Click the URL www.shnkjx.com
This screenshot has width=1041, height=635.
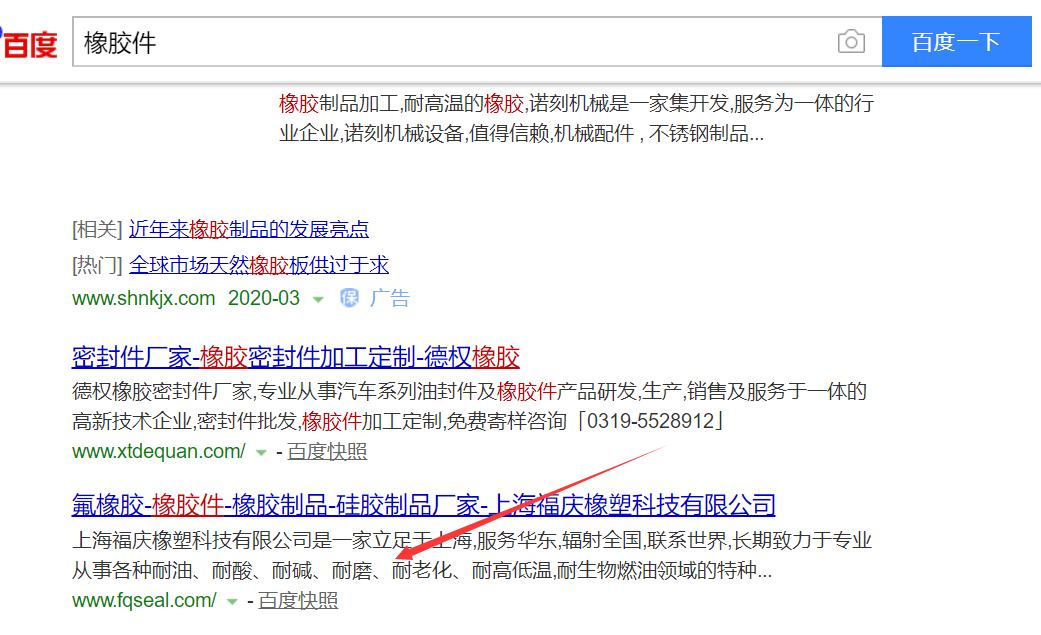pyautogui.click(x=143, y=298)
